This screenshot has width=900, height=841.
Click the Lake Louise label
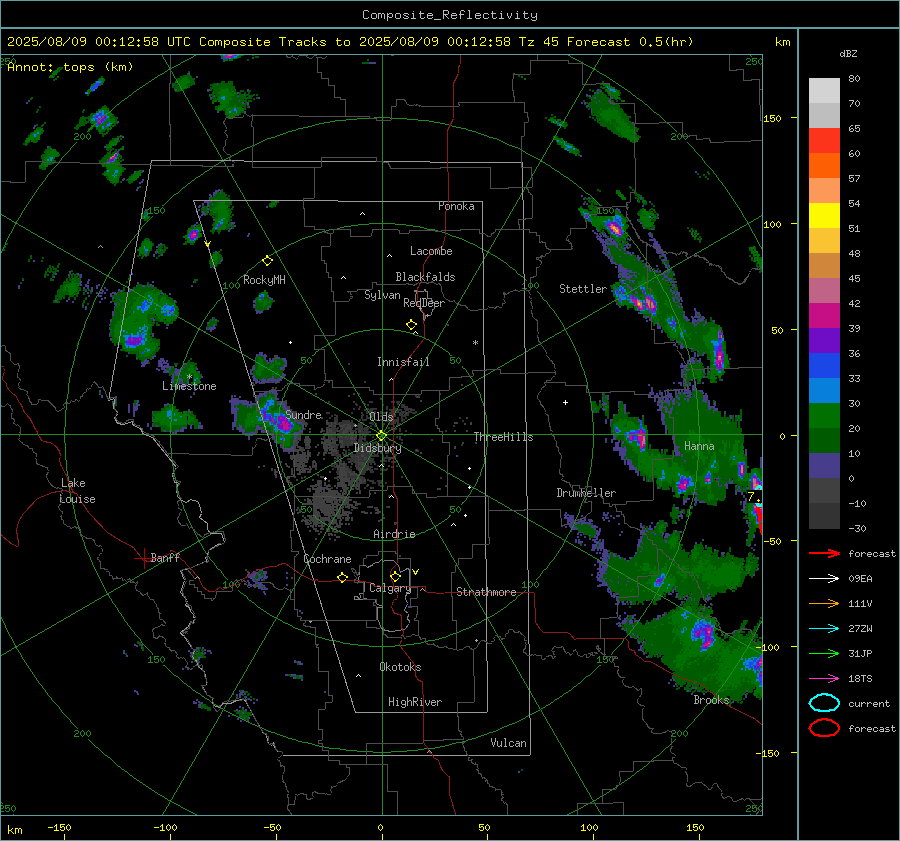(77, 491)
